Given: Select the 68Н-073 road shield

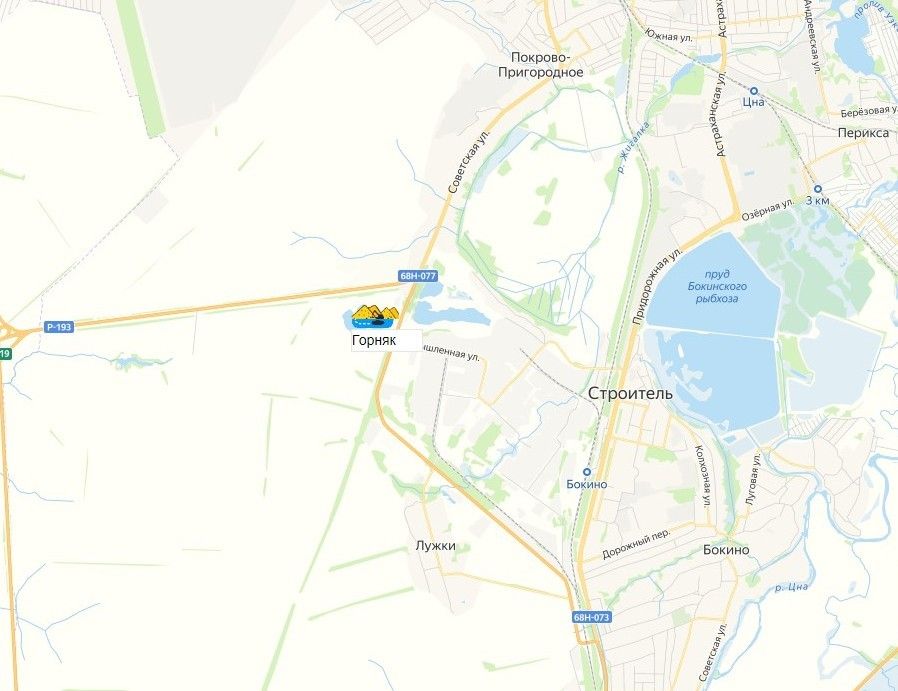Looking at the screenshot, I should 592,617.
